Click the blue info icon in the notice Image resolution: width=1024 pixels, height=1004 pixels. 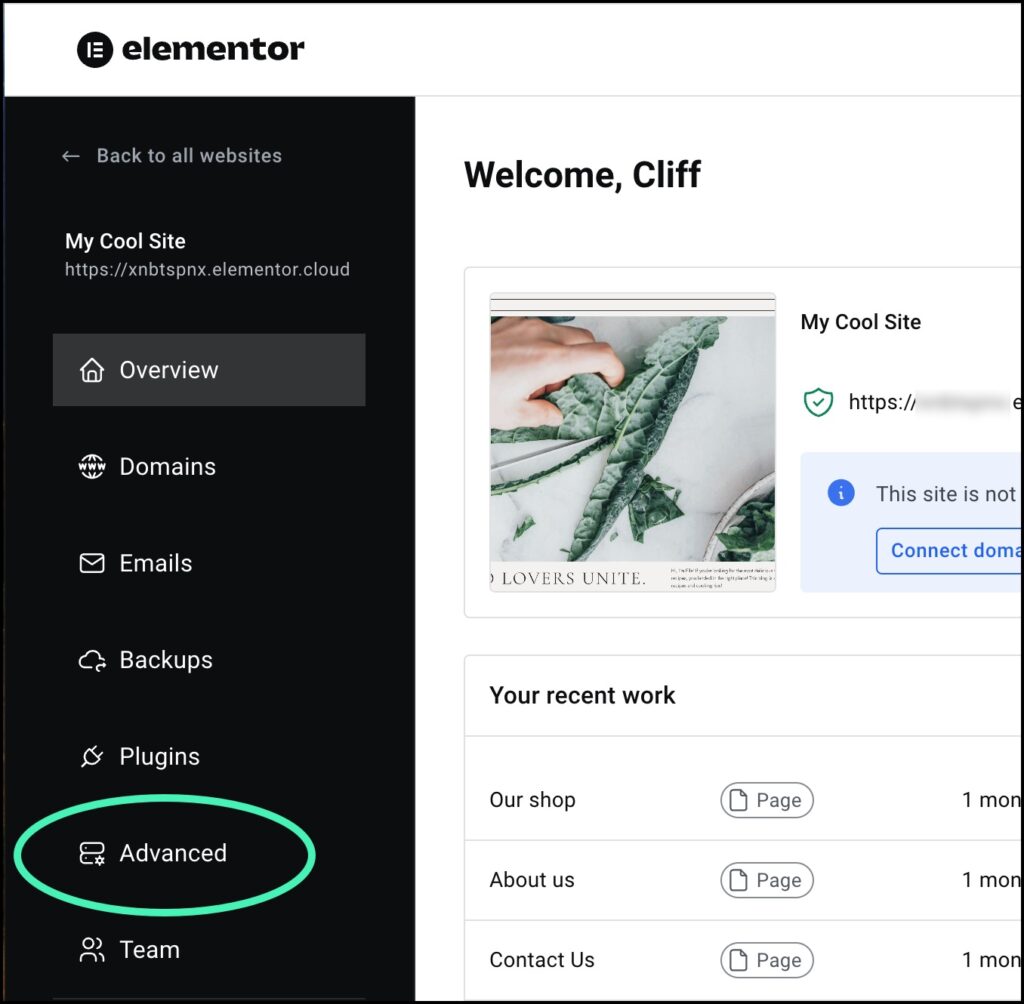(843, 493)
